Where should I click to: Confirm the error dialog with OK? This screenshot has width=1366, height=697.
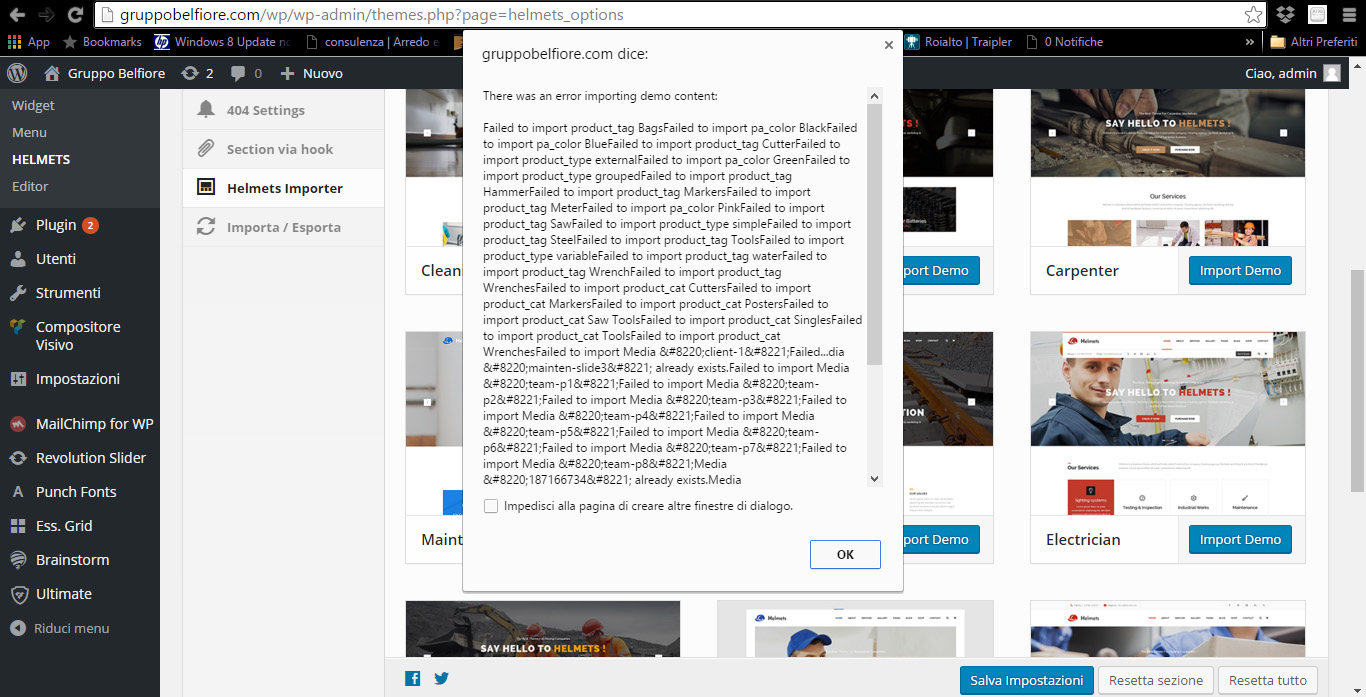[845, 554]
